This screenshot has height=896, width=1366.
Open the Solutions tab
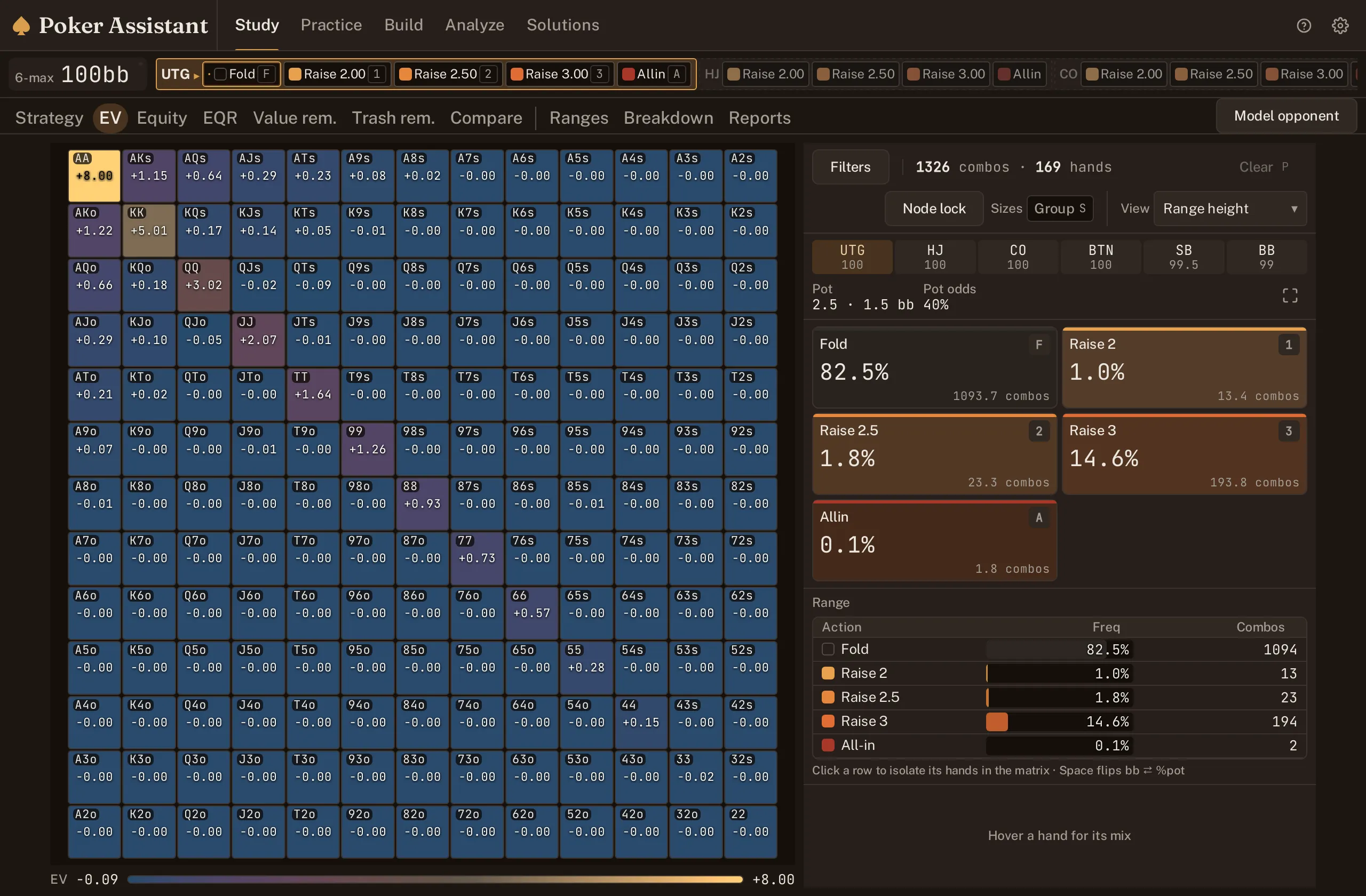(563, 25)
